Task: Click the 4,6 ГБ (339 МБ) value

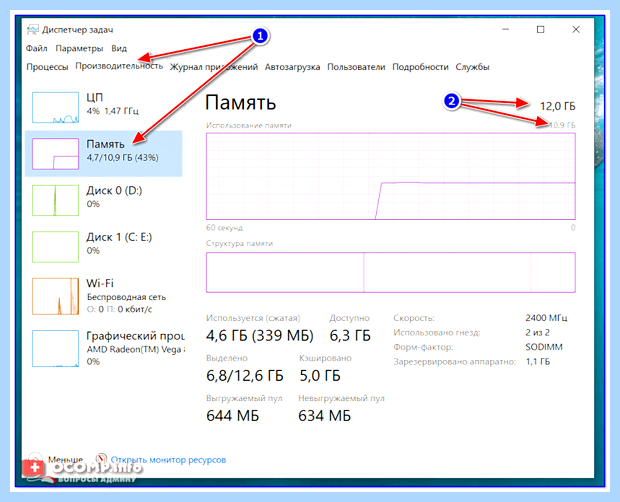Action: [x=260, y=336]
